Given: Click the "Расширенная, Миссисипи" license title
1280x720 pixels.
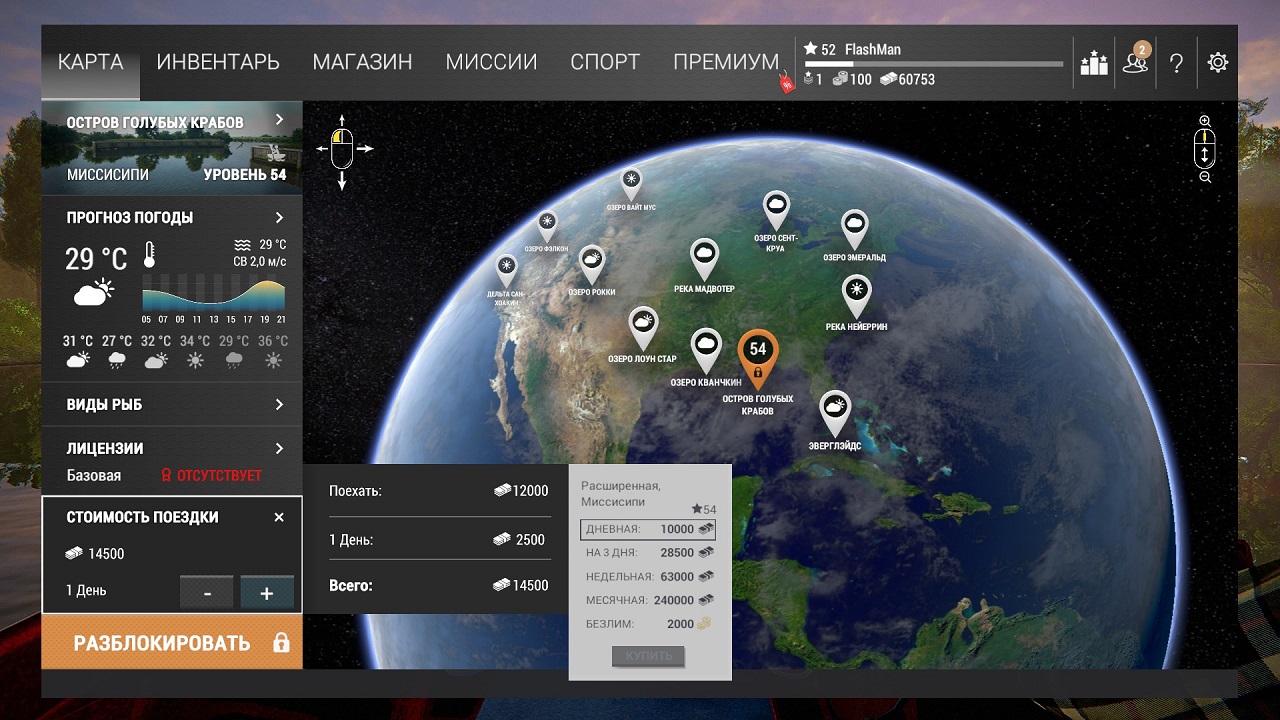Looking at the screenshot, I should (621, 494).
